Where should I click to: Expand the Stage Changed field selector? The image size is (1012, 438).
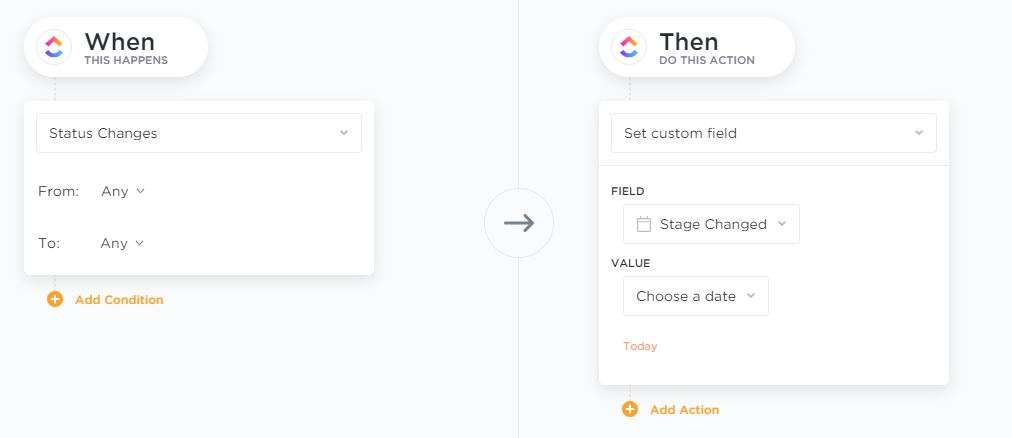tap(711, 224)
